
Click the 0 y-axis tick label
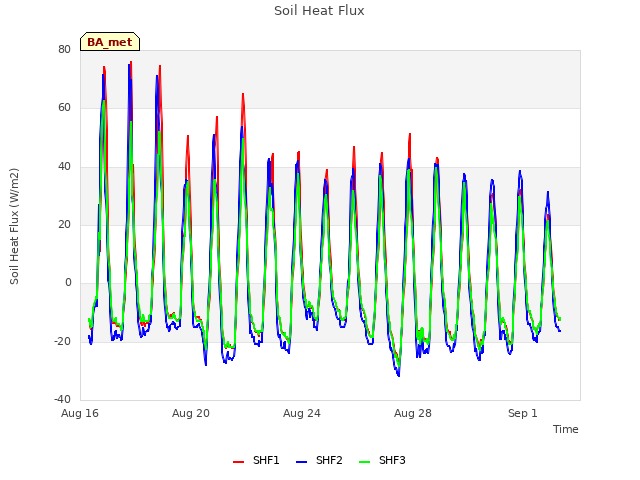coord(68,282)
